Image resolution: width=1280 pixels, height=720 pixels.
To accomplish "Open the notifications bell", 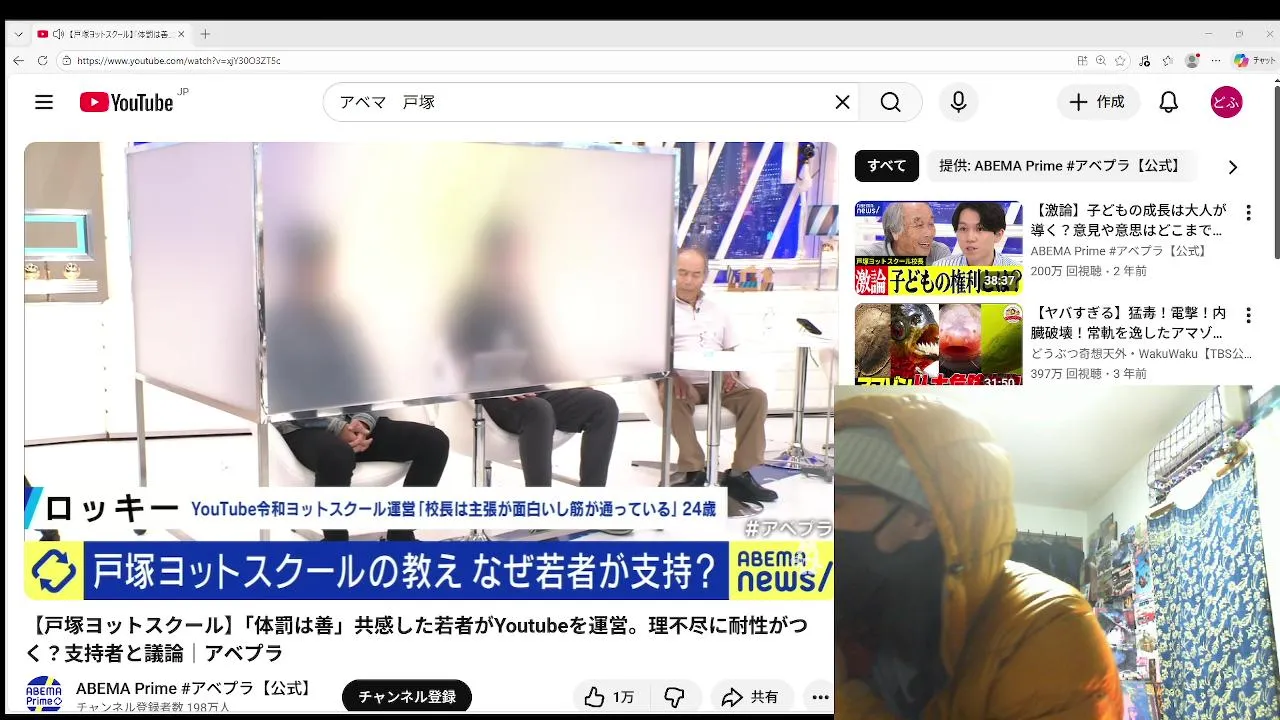I will pyautogui.click(x=1168, y=102).
